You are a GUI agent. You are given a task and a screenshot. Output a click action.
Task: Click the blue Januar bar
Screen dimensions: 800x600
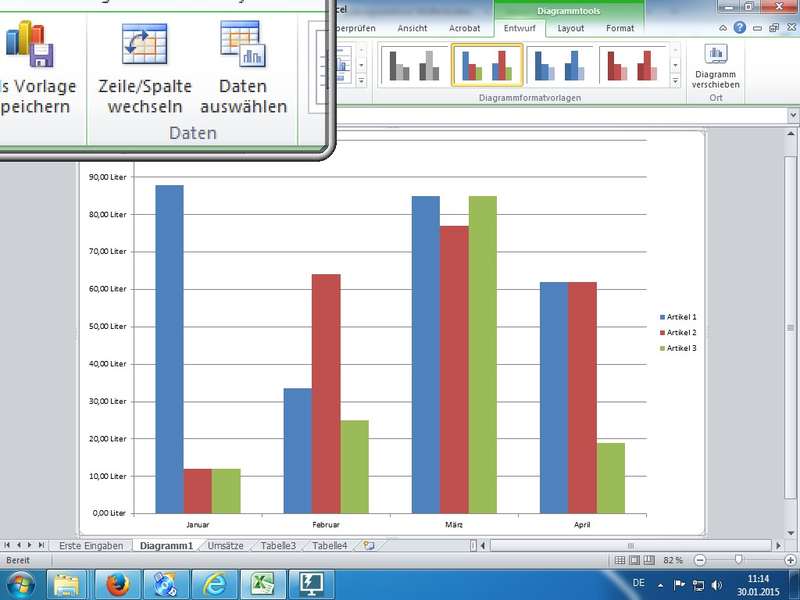169,349
